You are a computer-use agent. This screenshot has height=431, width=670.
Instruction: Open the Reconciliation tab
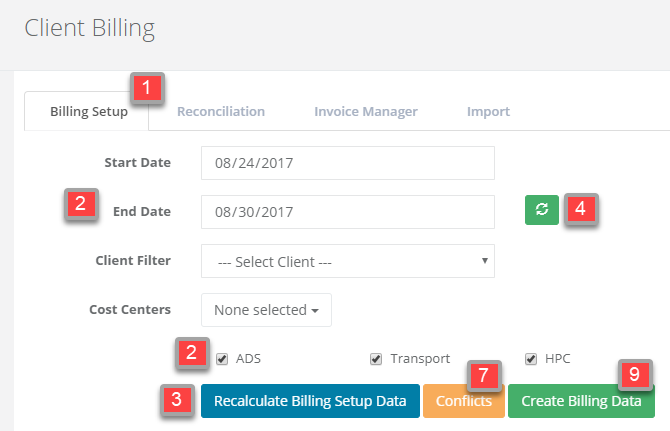(221, 112)
